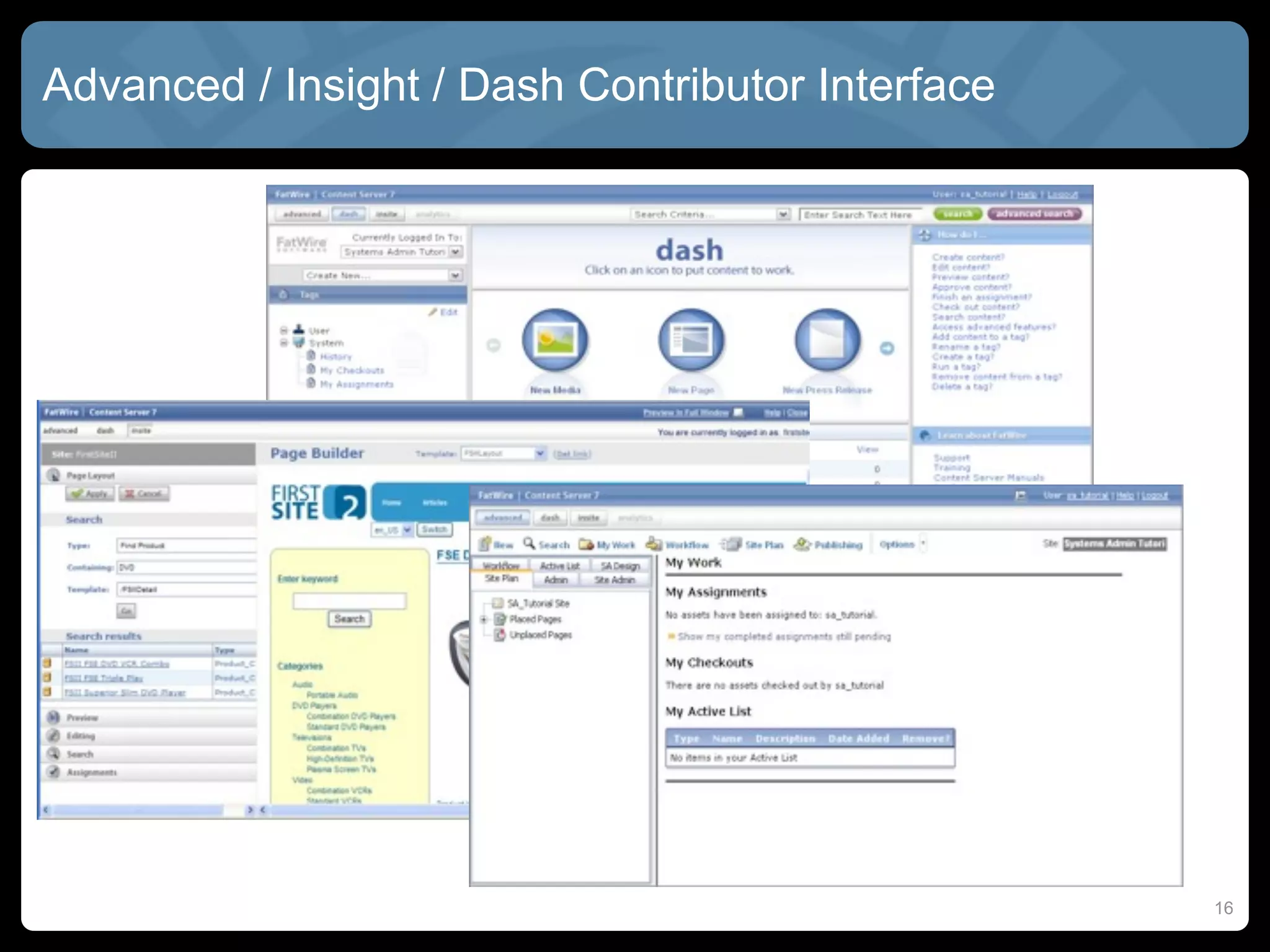The image size is (1270, 952).
Task: Select Workflow tab in left pane
Action: point(501,566)
